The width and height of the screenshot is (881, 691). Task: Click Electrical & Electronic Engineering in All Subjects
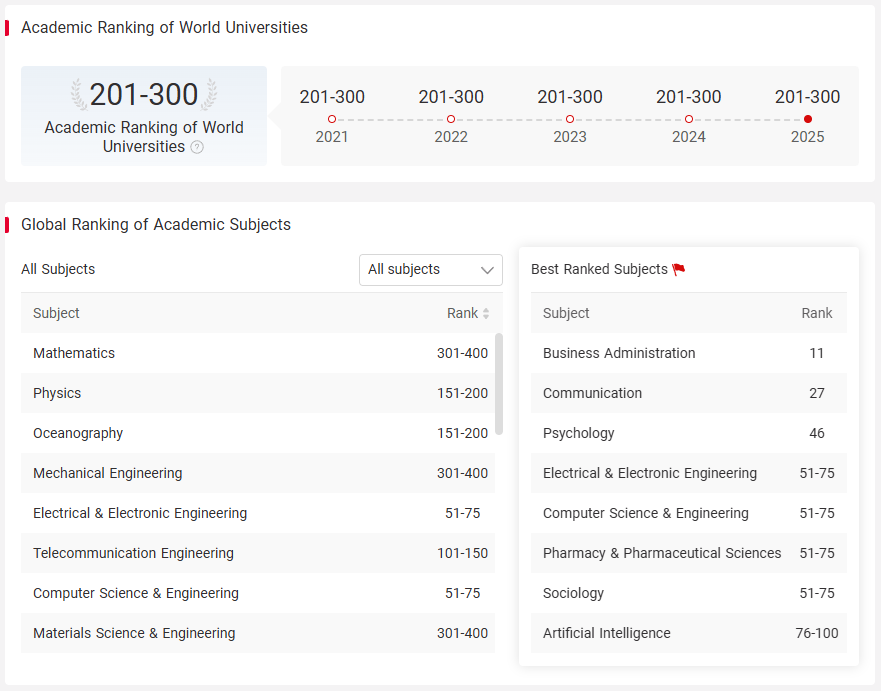point(258,513)
